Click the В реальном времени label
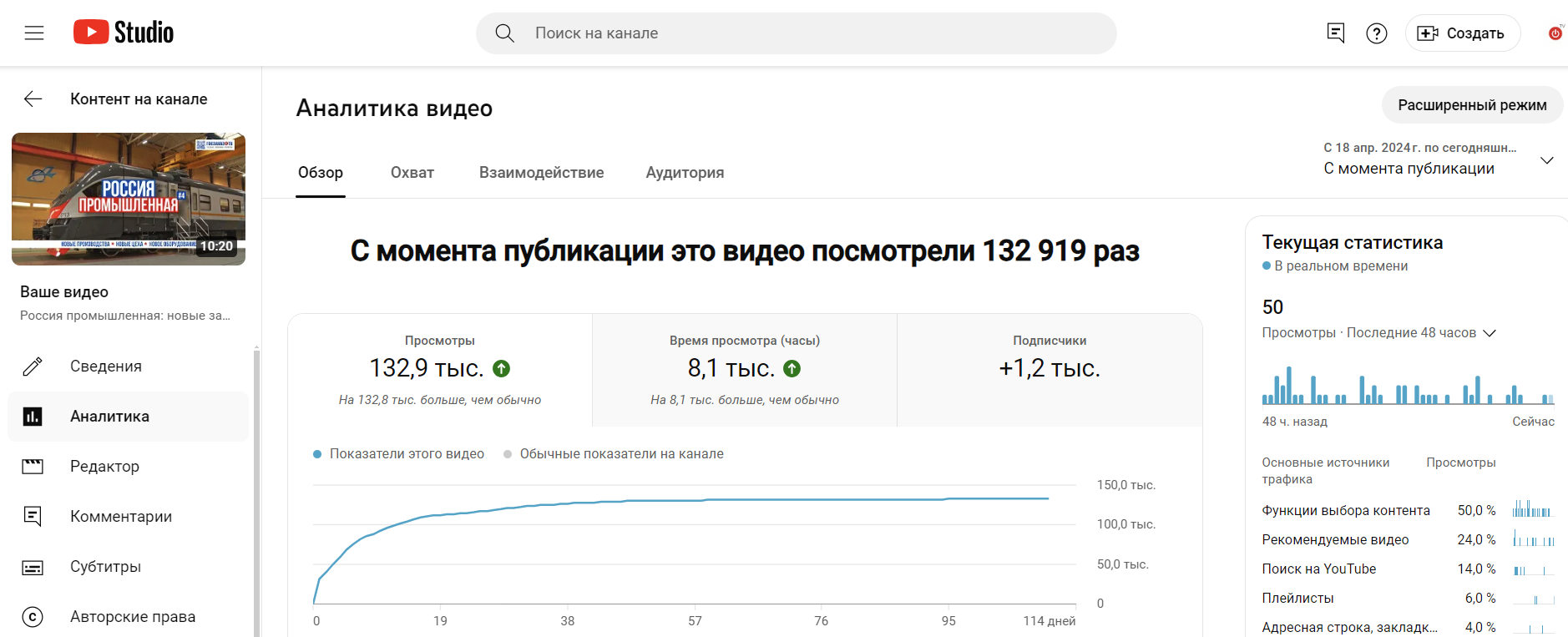The image size is (1568, 637). [x=1341, y=265]
